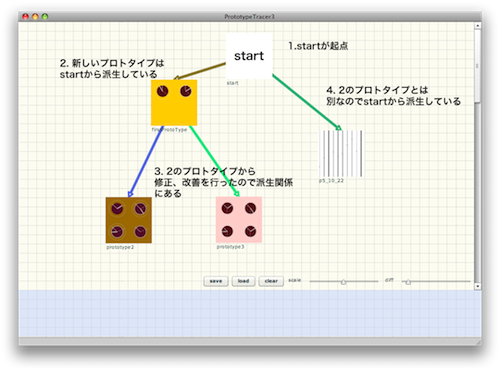
Task: Click the vertical scrollbar down arrow
Action: 478,286
